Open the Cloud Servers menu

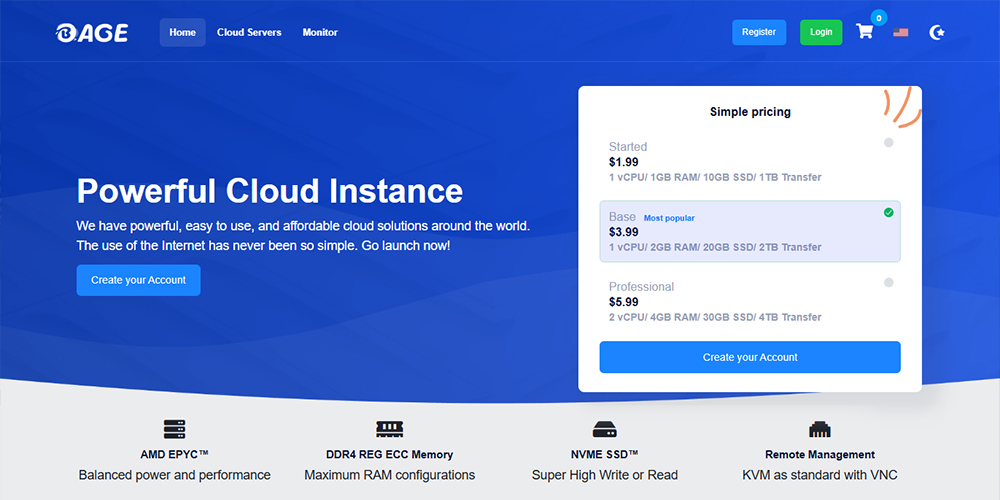tap(249, 32)
